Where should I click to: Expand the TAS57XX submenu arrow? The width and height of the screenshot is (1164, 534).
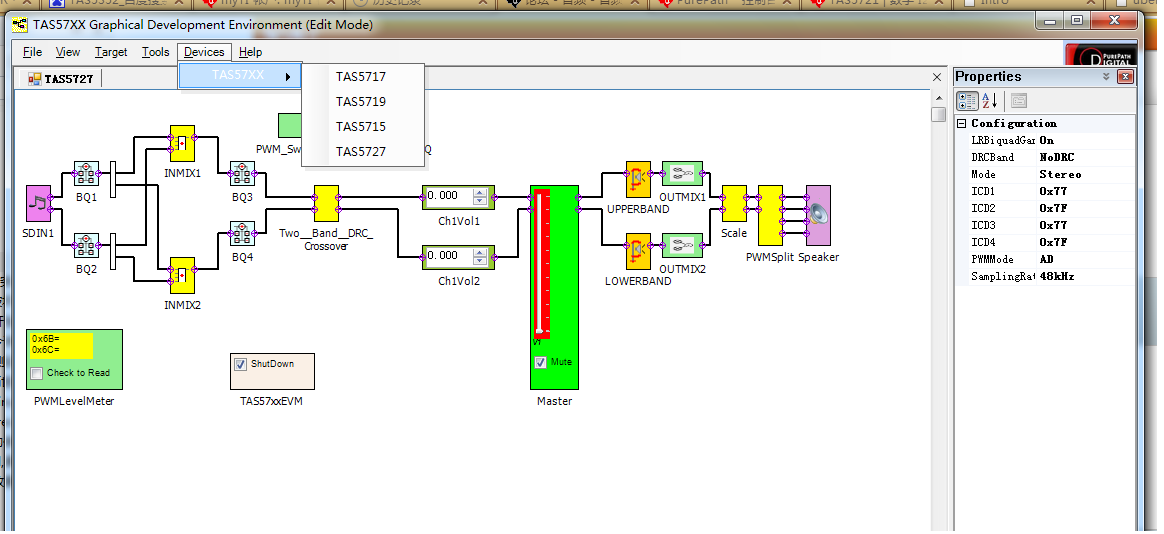pyautogui.click(x=288, y=76)
